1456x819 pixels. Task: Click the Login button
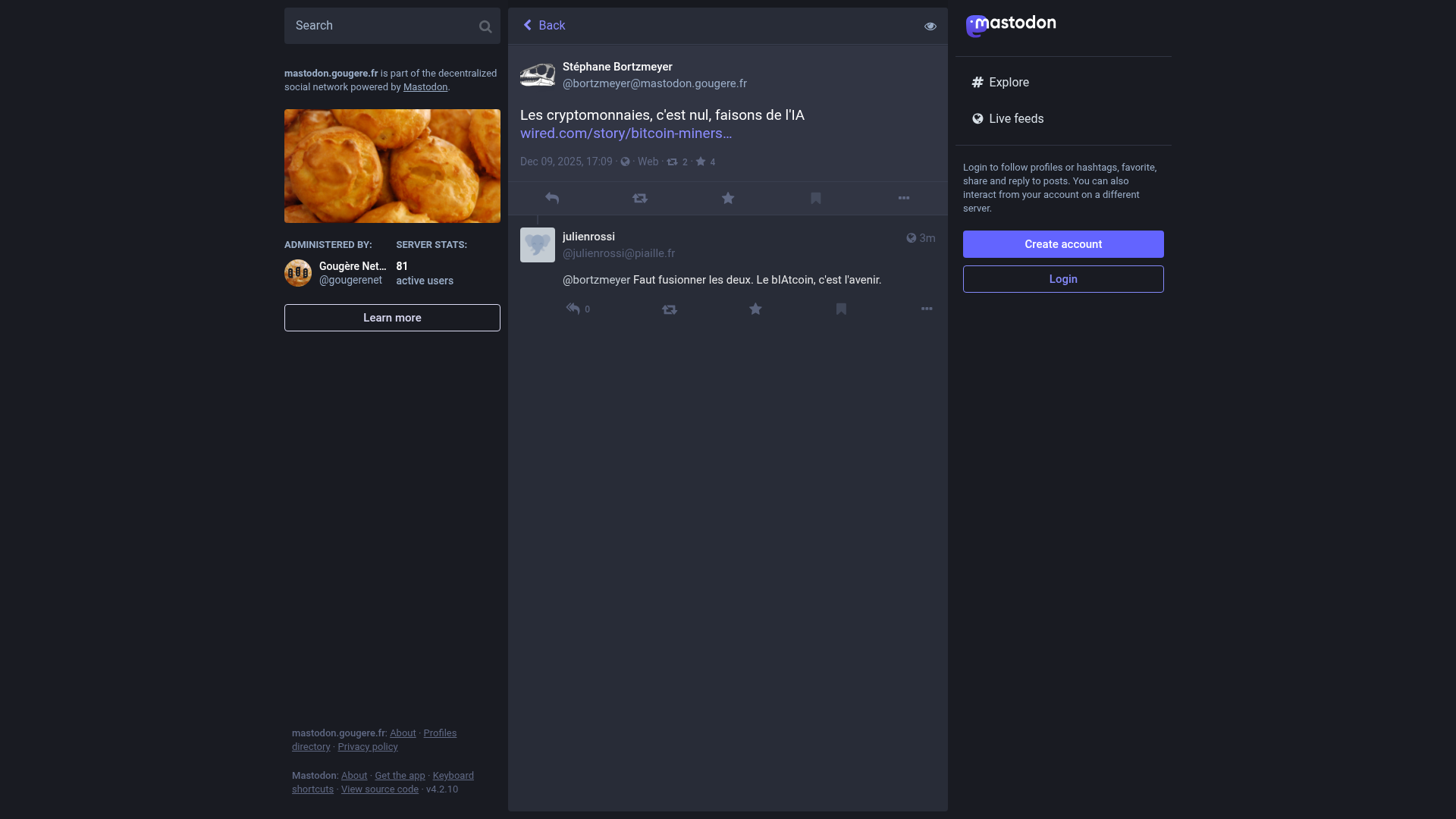[1063, 279]
